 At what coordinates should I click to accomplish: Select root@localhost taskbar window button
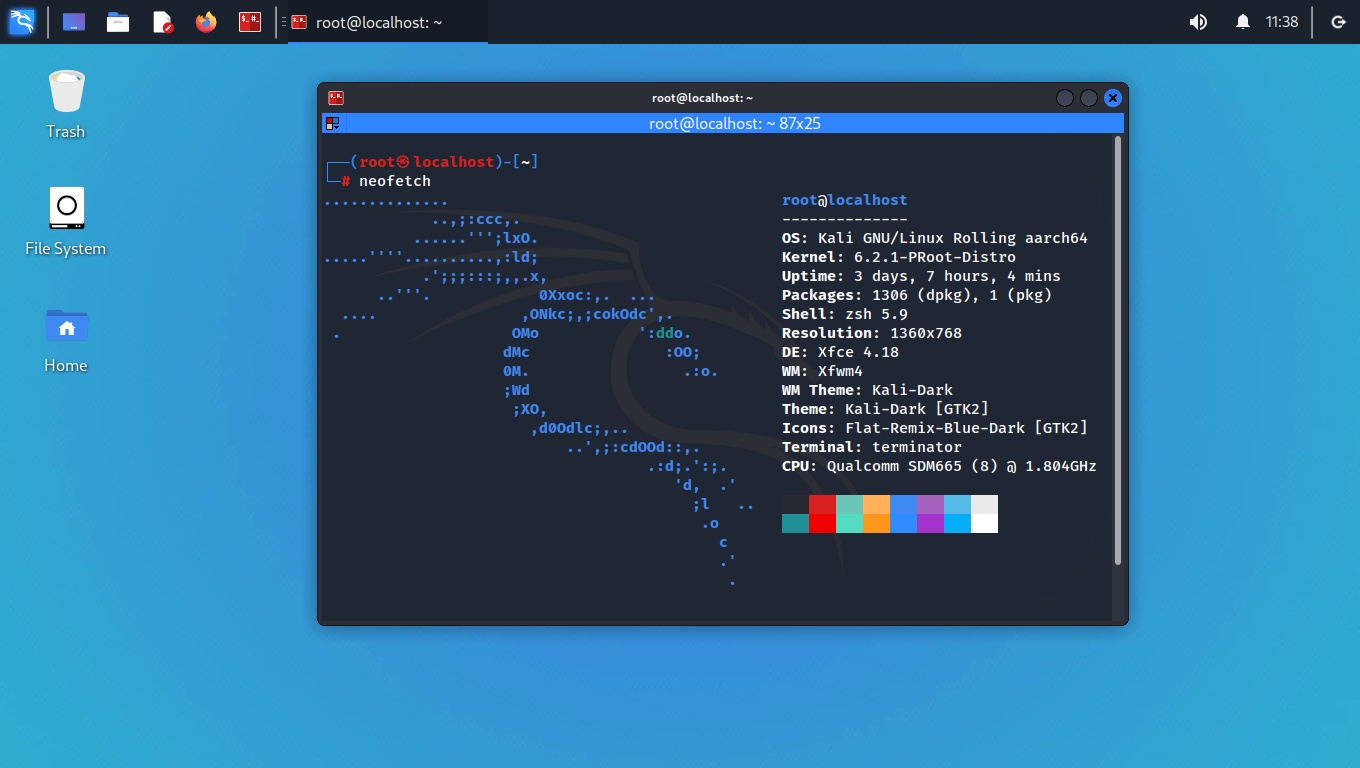(388, 22)
